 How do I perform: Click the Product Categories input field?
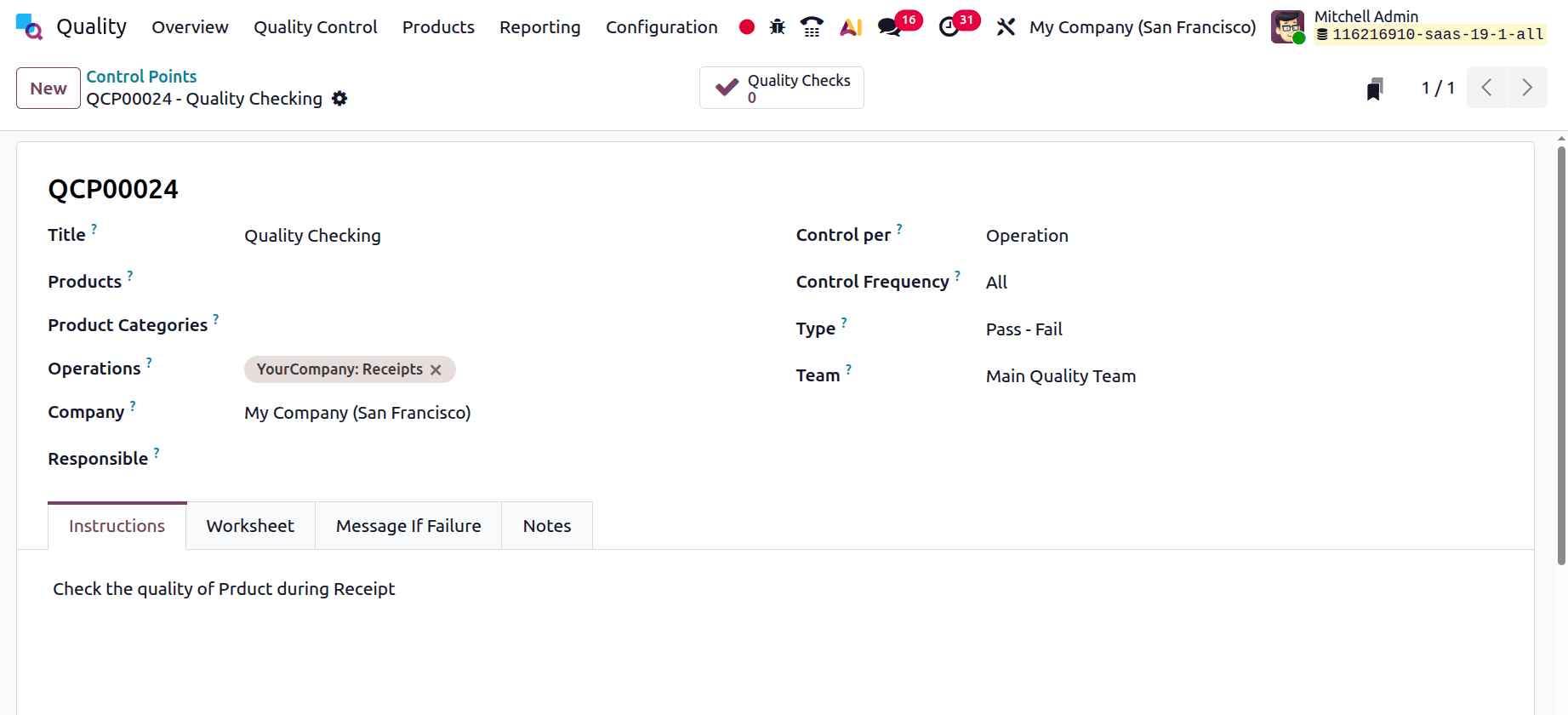pos(502,325)
